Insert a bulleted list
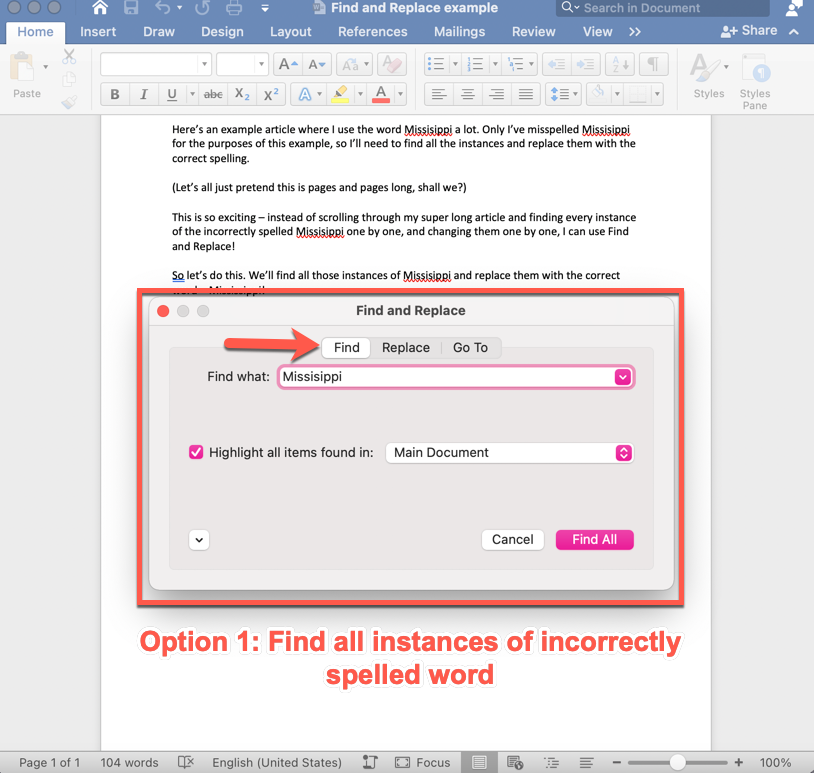Image resolution: width=814 pixels, height=773 pixels. (x=436, y=65)
